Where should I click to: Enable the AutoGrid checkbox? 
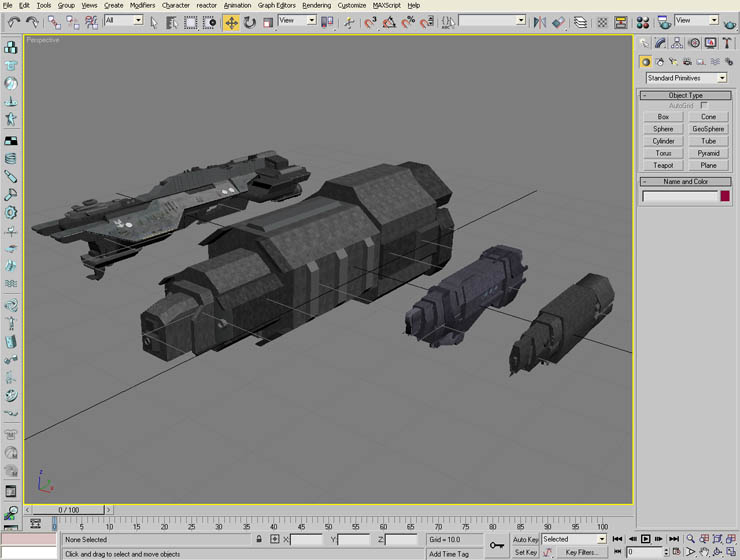(x=704, y=105)
